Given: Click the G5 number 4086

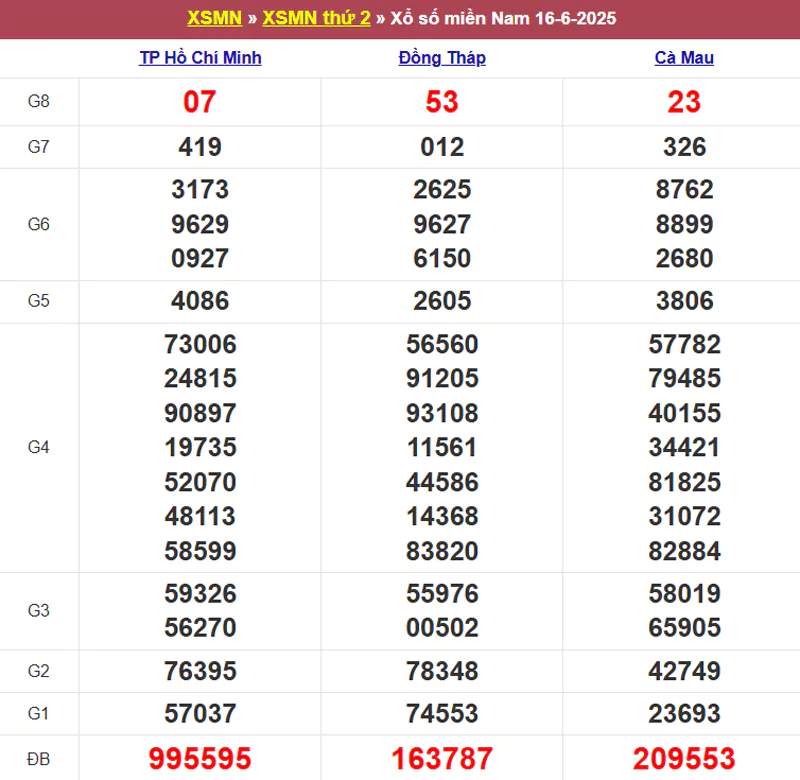Looking at the screenshot, I should tap(200, 300).
